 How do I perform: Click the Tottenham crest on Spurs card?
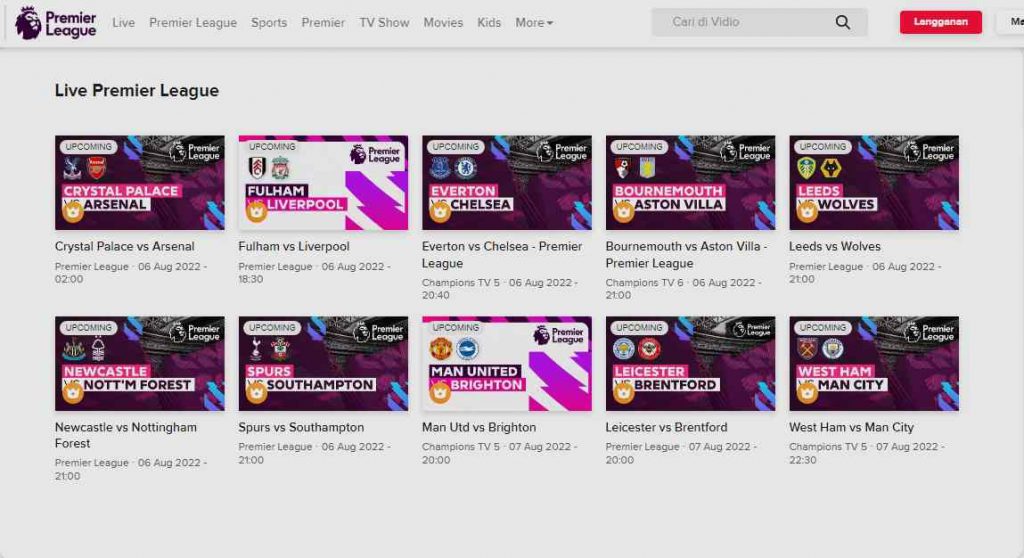(x=256, y=349)
